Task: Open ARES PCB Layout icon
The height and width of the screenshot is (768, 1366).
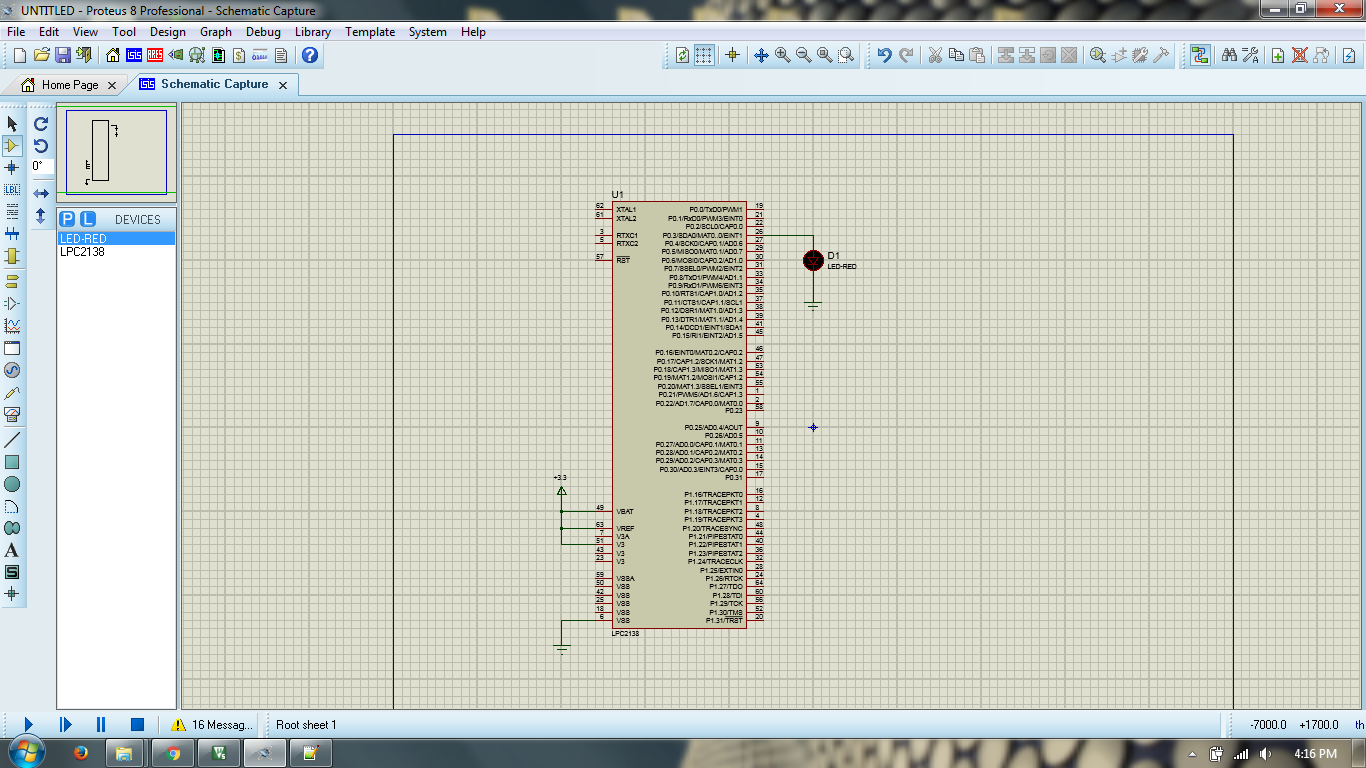Action: pyautogui.click(x=156, y=55)
